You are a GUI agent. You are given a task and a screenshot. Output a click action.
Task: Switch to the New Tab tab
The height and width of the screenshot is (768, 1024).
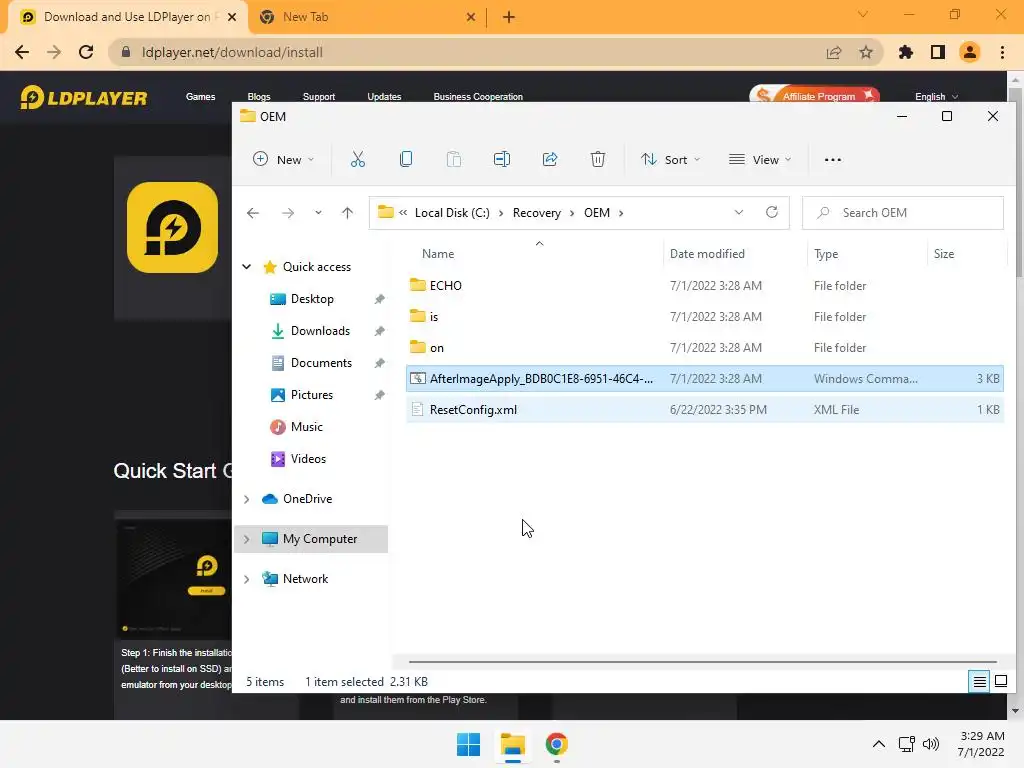click(367, 17)
